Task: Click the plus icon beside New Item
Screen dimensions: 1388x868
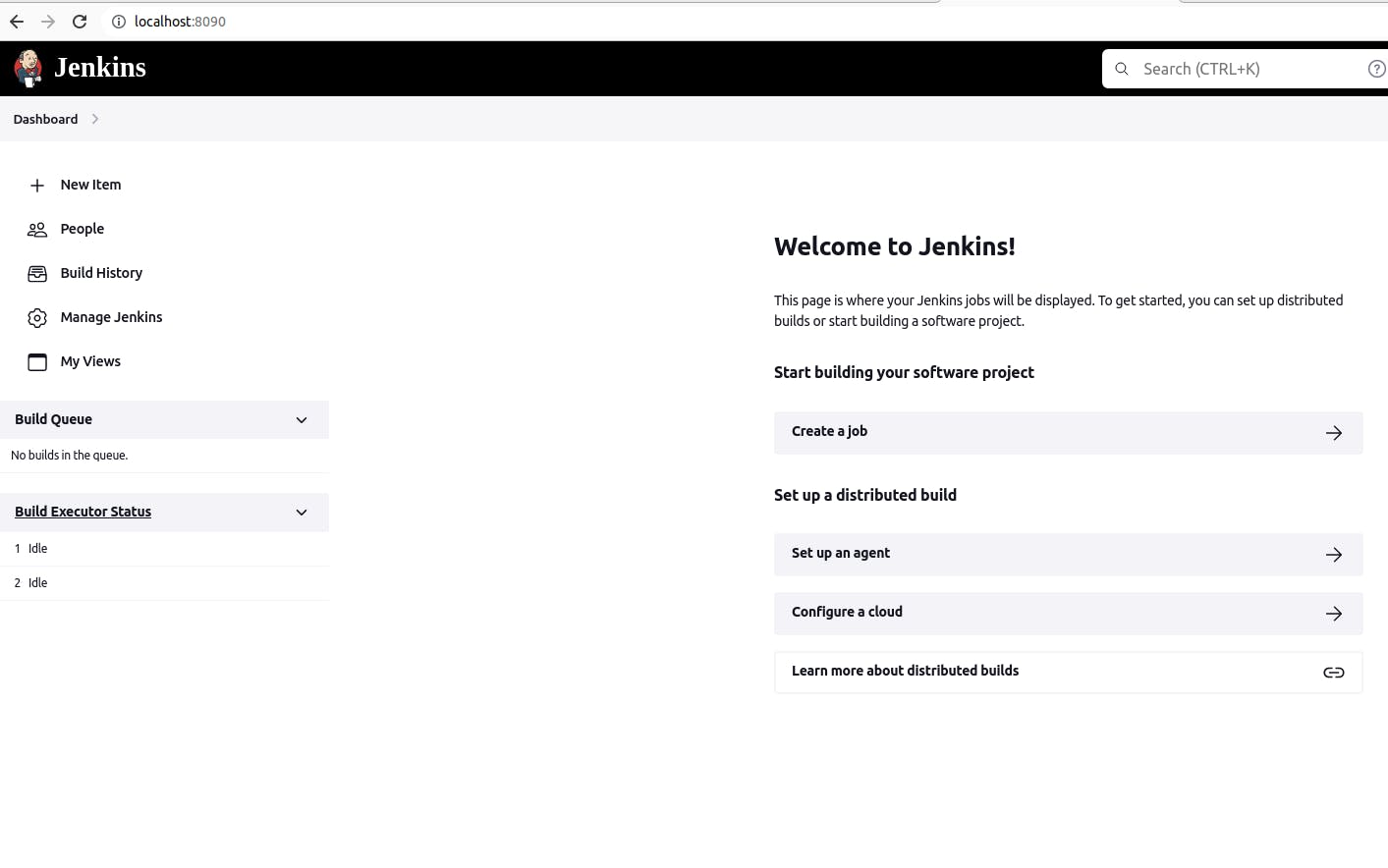Action: coord(37,185)
